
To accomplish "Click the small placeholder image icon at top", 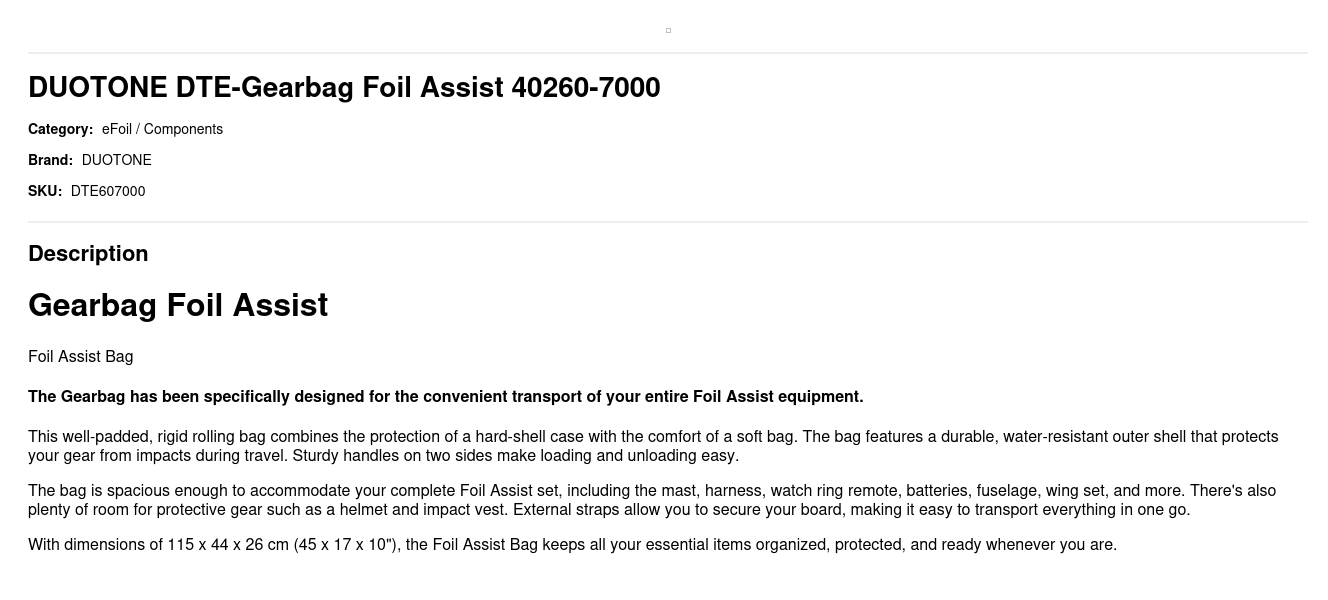I will 668,31.
